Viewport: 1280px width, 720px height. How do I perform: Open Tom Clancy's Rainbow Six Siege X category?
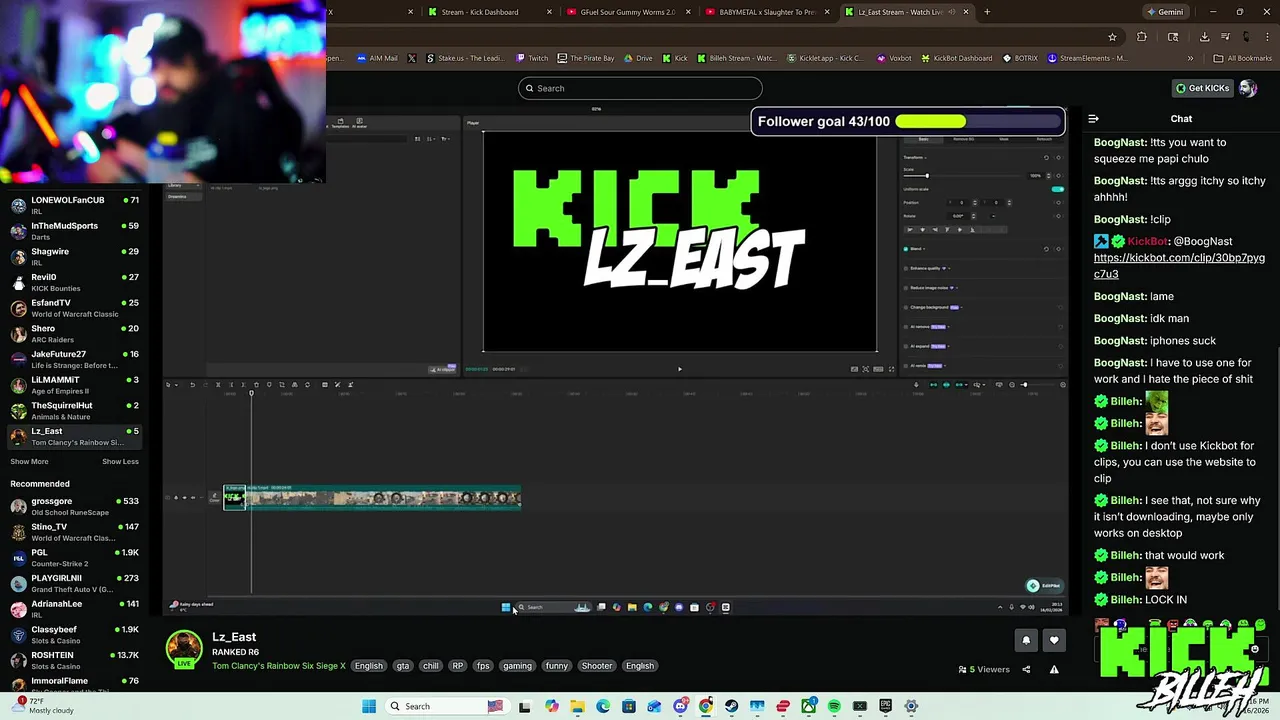tap(279, 666)
